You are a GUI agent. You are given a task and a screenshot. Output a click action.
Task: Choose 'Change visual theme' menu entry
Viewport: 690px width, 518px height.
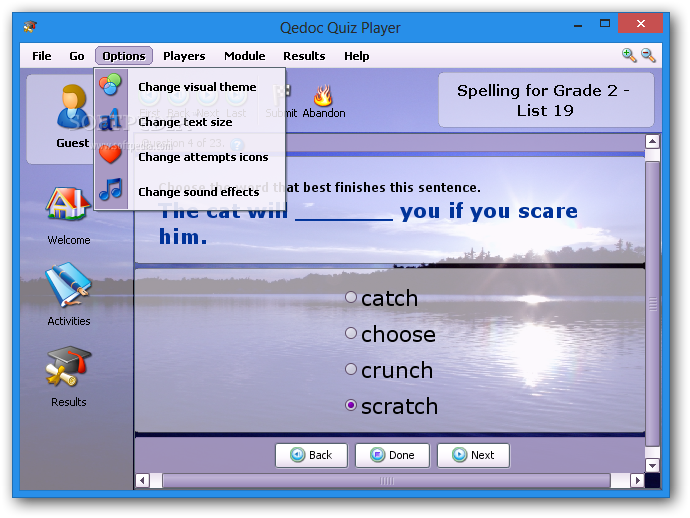click(190, 87)
